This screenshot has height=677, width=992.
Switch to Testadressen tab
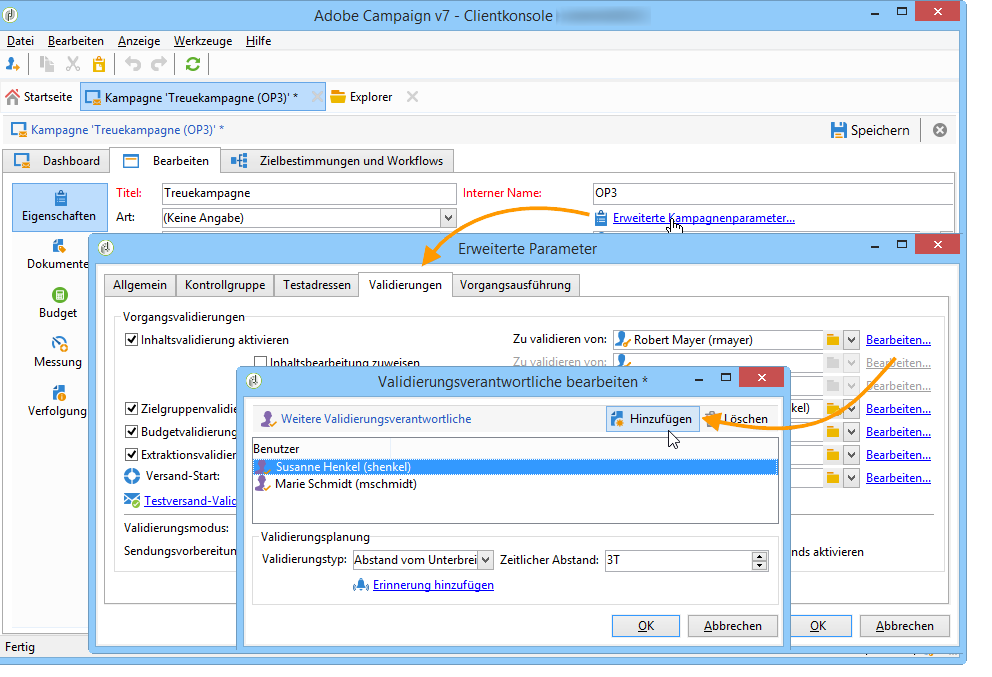click(317, 285)
